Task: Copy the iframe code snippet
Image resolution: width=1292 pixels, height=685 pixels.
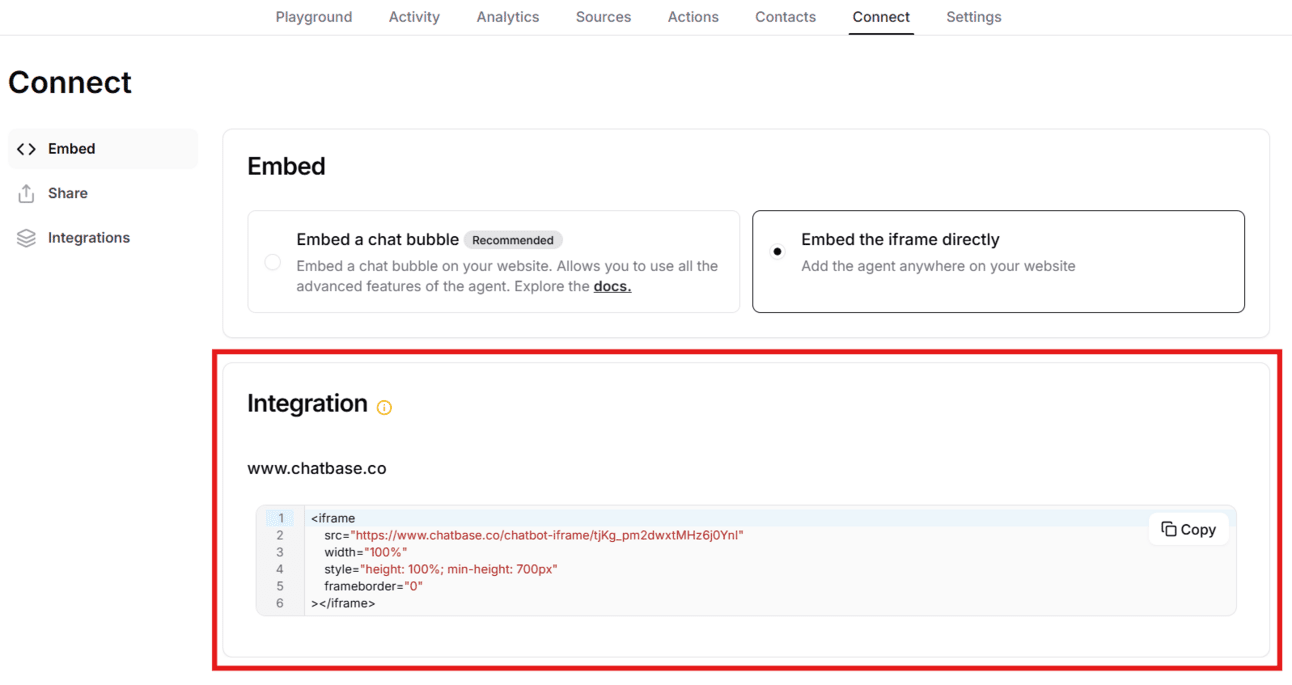Action: (1188, 529)
